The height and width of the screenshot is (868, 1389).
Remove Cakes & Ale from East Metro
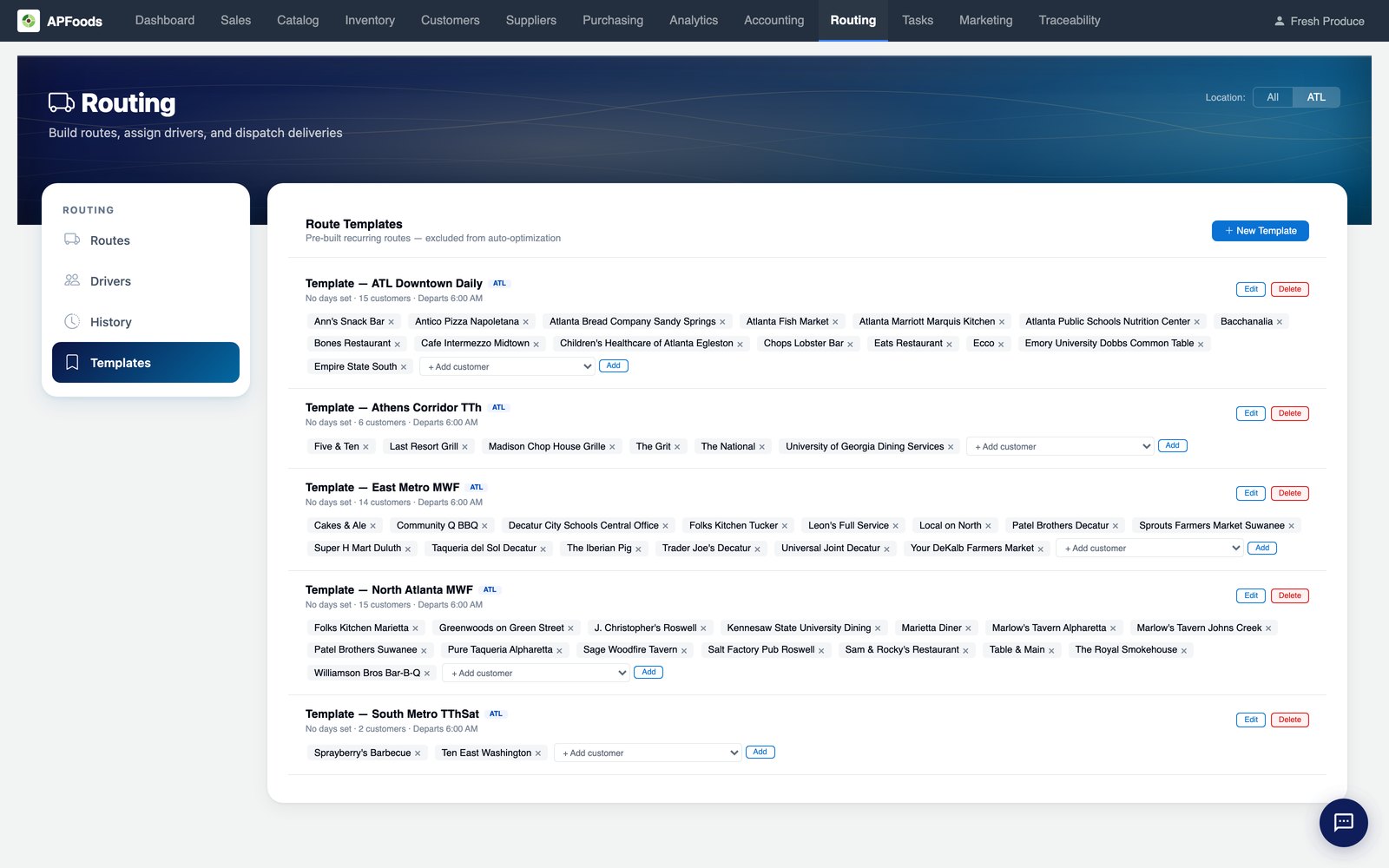pos(373,526)
